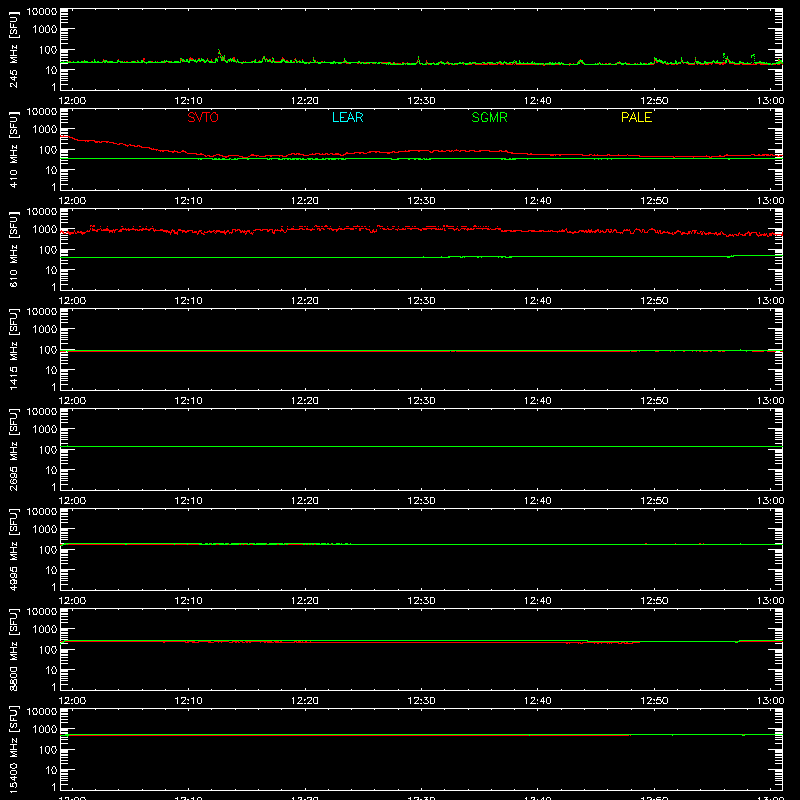
Task: Click 12:30 time label below the 610 MHz panel
Action: point(421,301)
